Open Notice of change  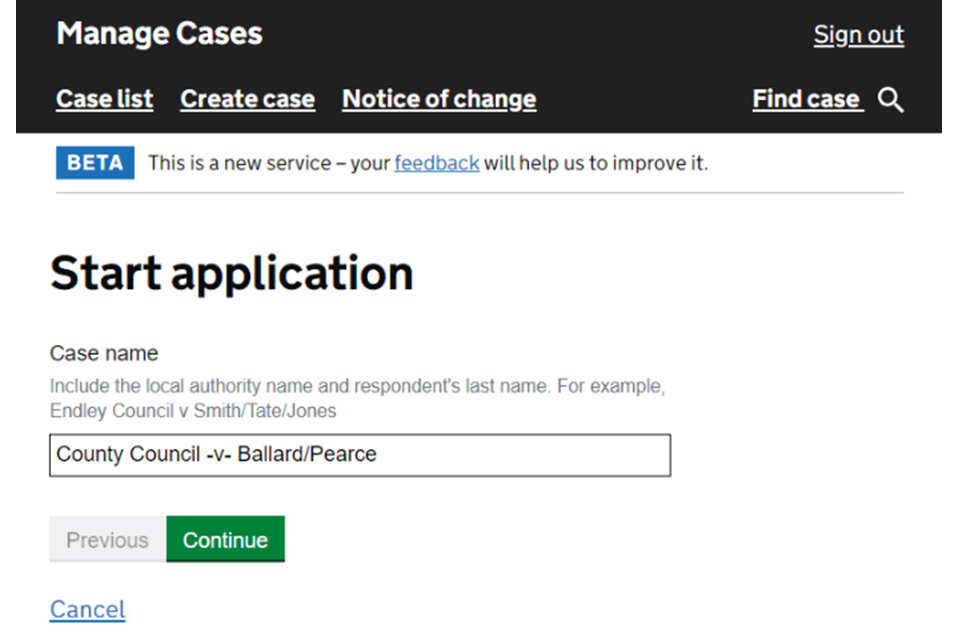[439, 99]
